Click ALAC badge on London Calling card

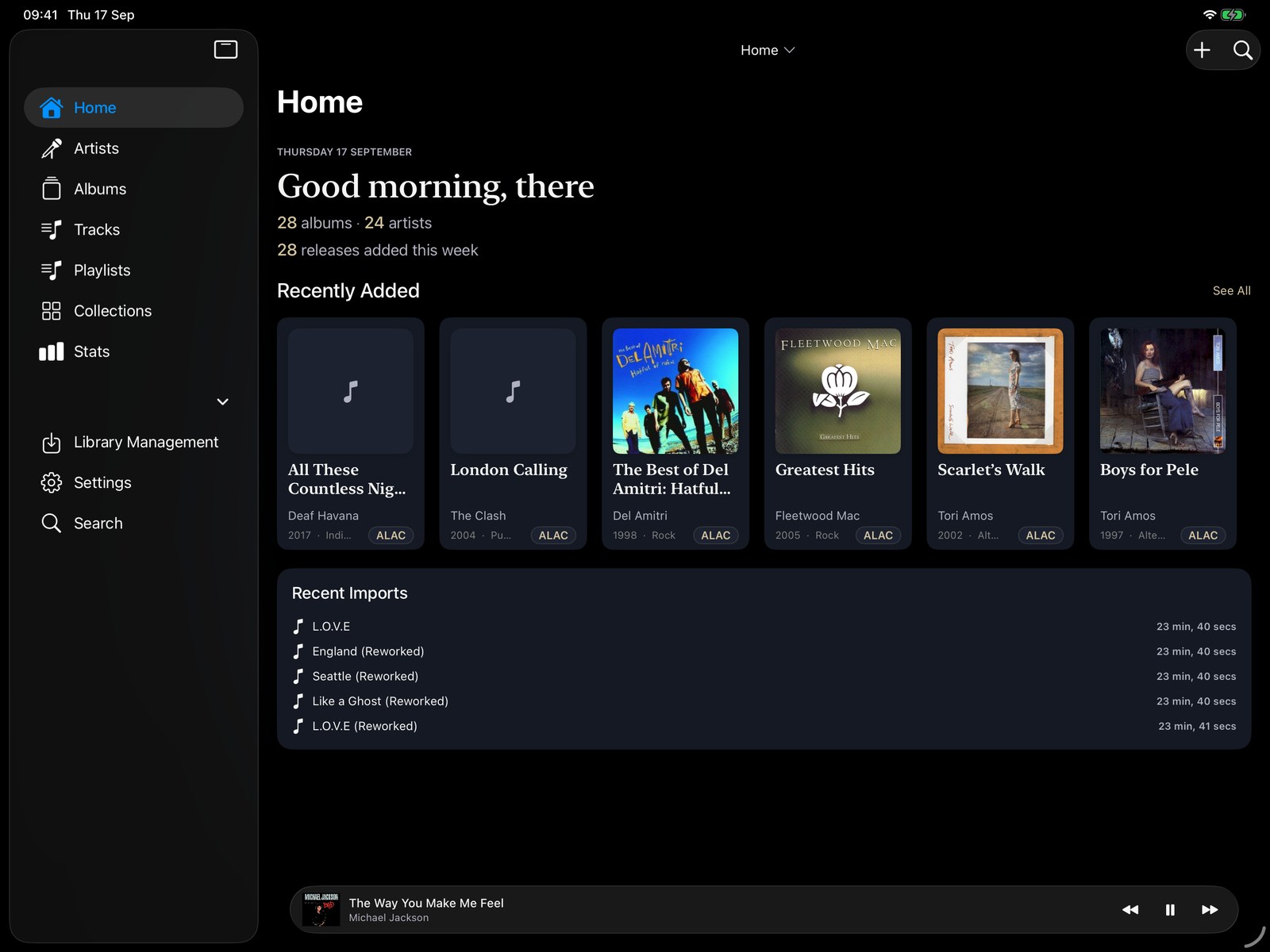[x=553, y=535]
